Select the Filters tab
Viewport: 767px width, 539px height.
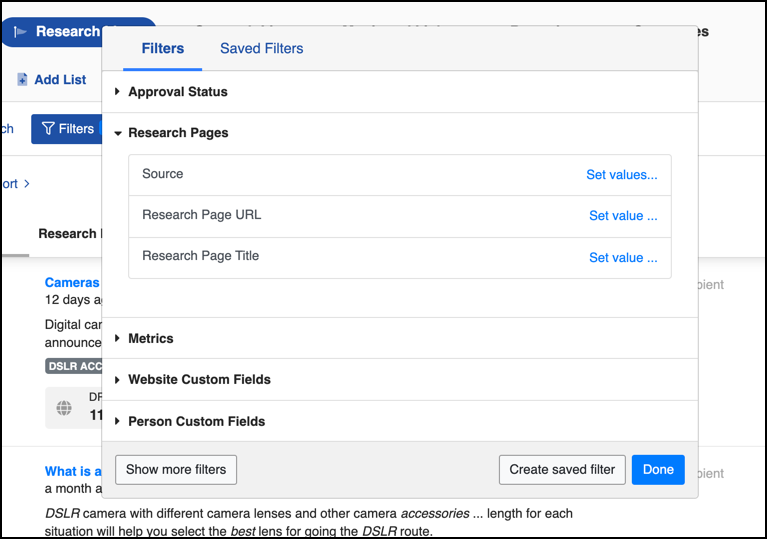pyautogui.click(x=162, y=48)
